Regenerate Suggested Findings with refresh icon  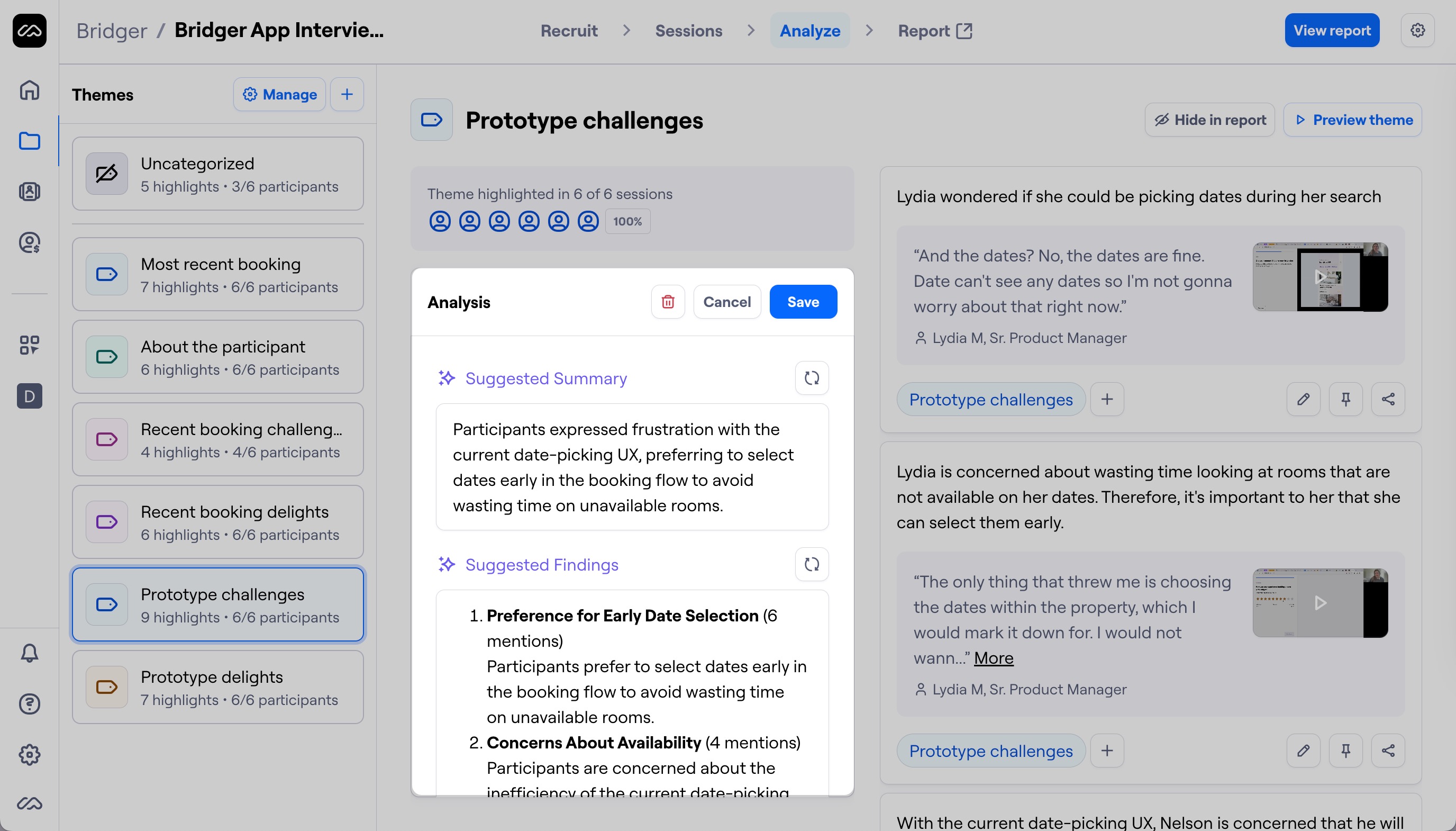point(812,564)
